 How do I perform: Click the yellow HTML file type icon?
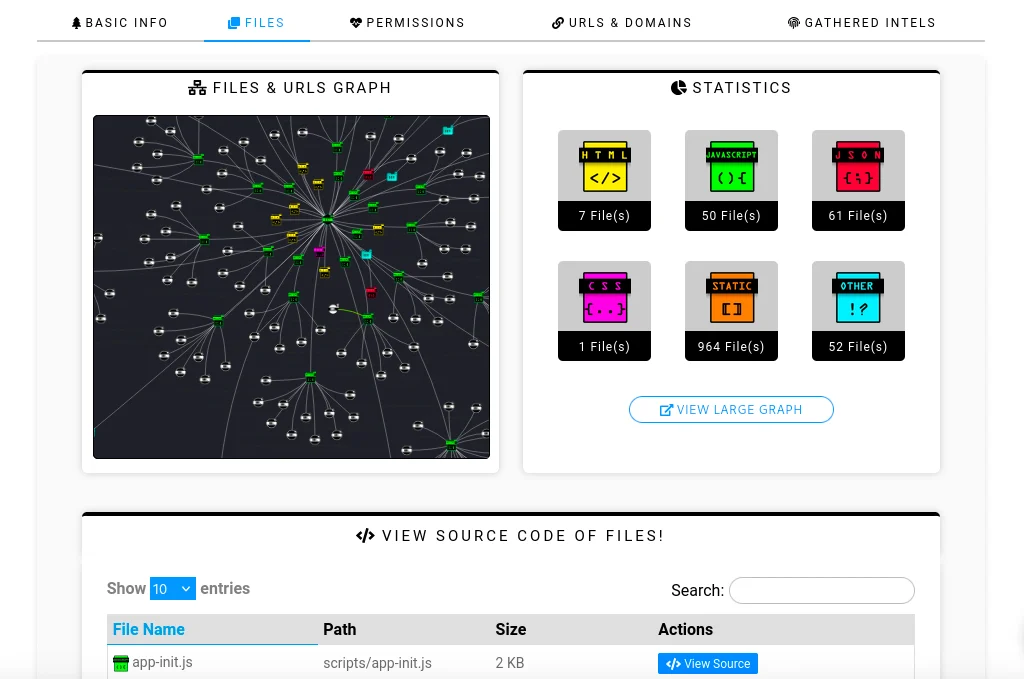604,167
